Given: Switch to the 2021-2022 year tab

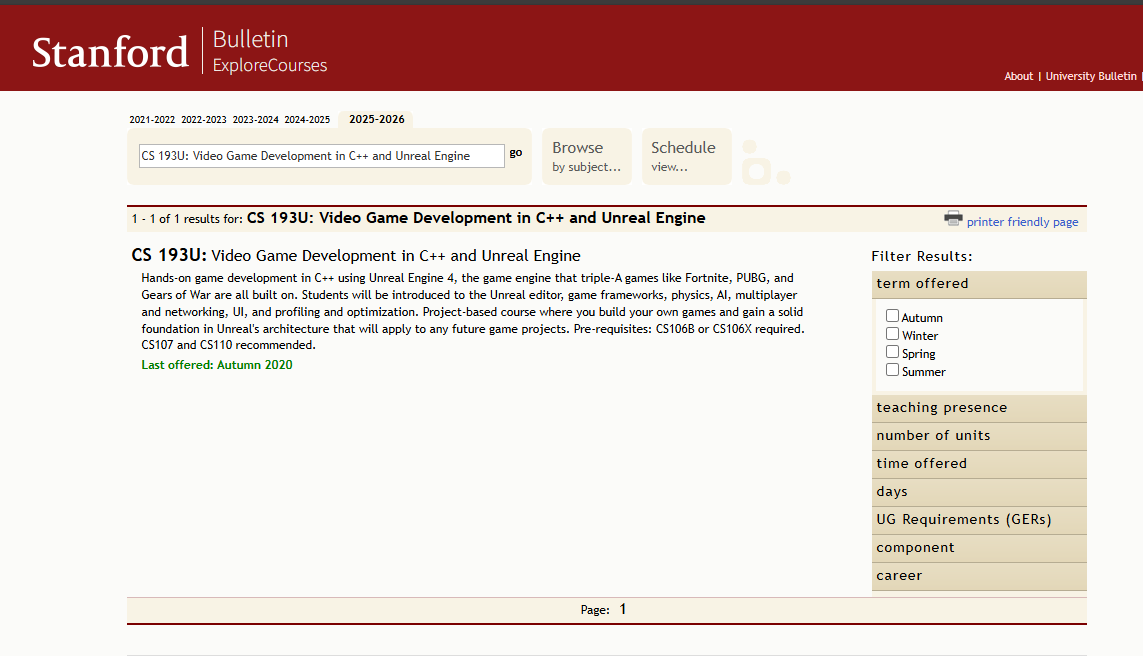Looking at the screenshot, I should [152, 120].
